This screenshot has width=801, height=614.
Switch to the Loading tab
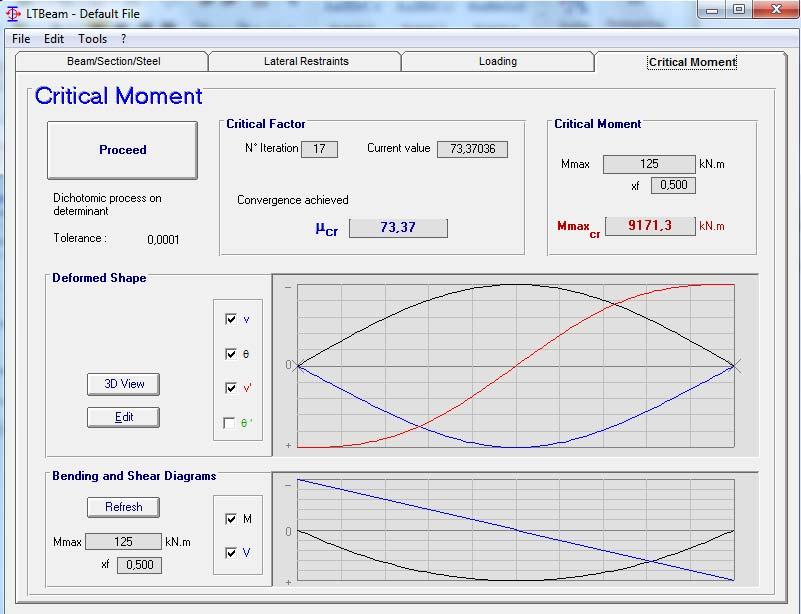(498, 61)
